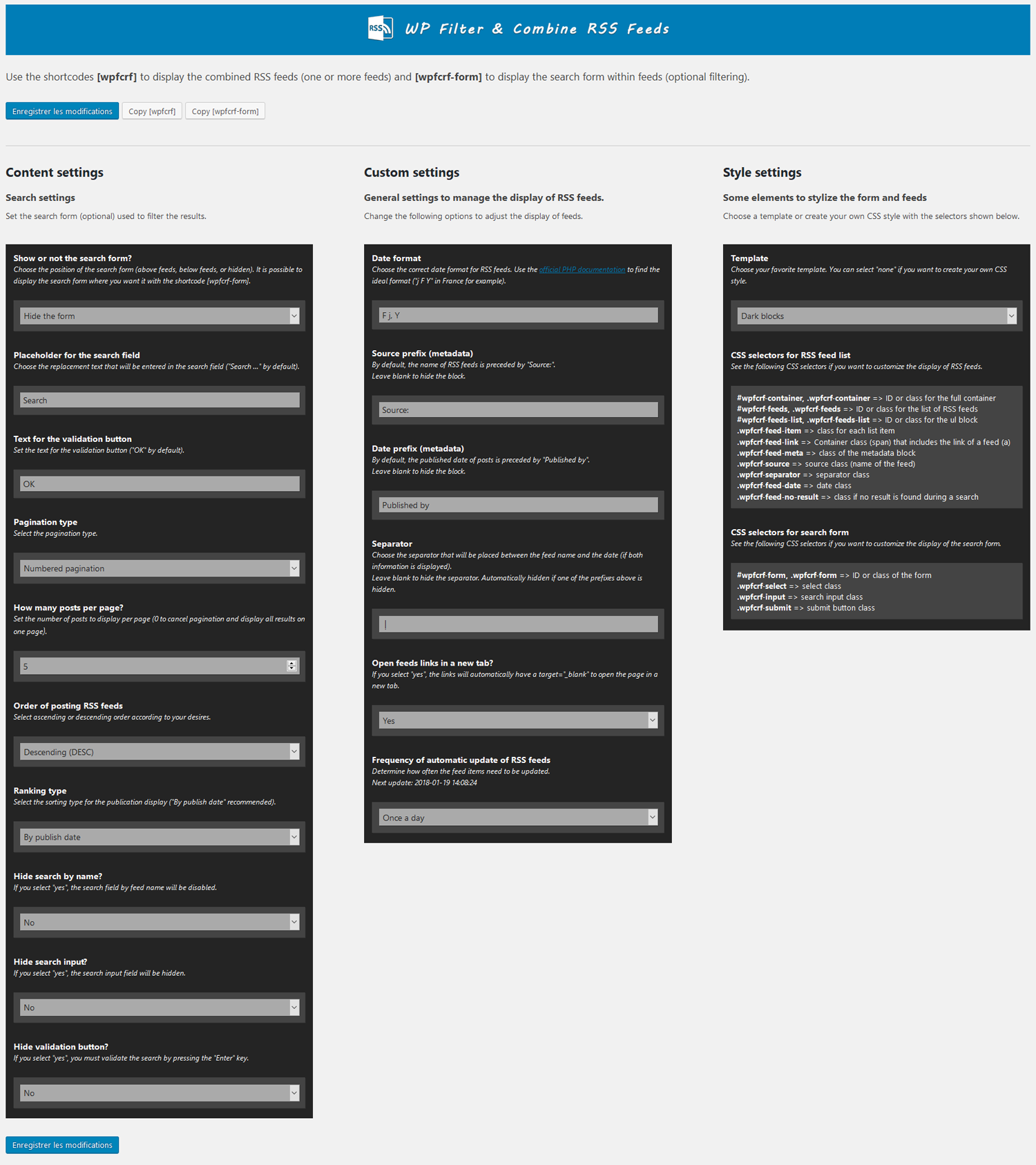Viewport: 1036px width, 1165px height.
Task: Click the '.wpfcrf-feed-meta' selector line
Action: coord(826,453)
